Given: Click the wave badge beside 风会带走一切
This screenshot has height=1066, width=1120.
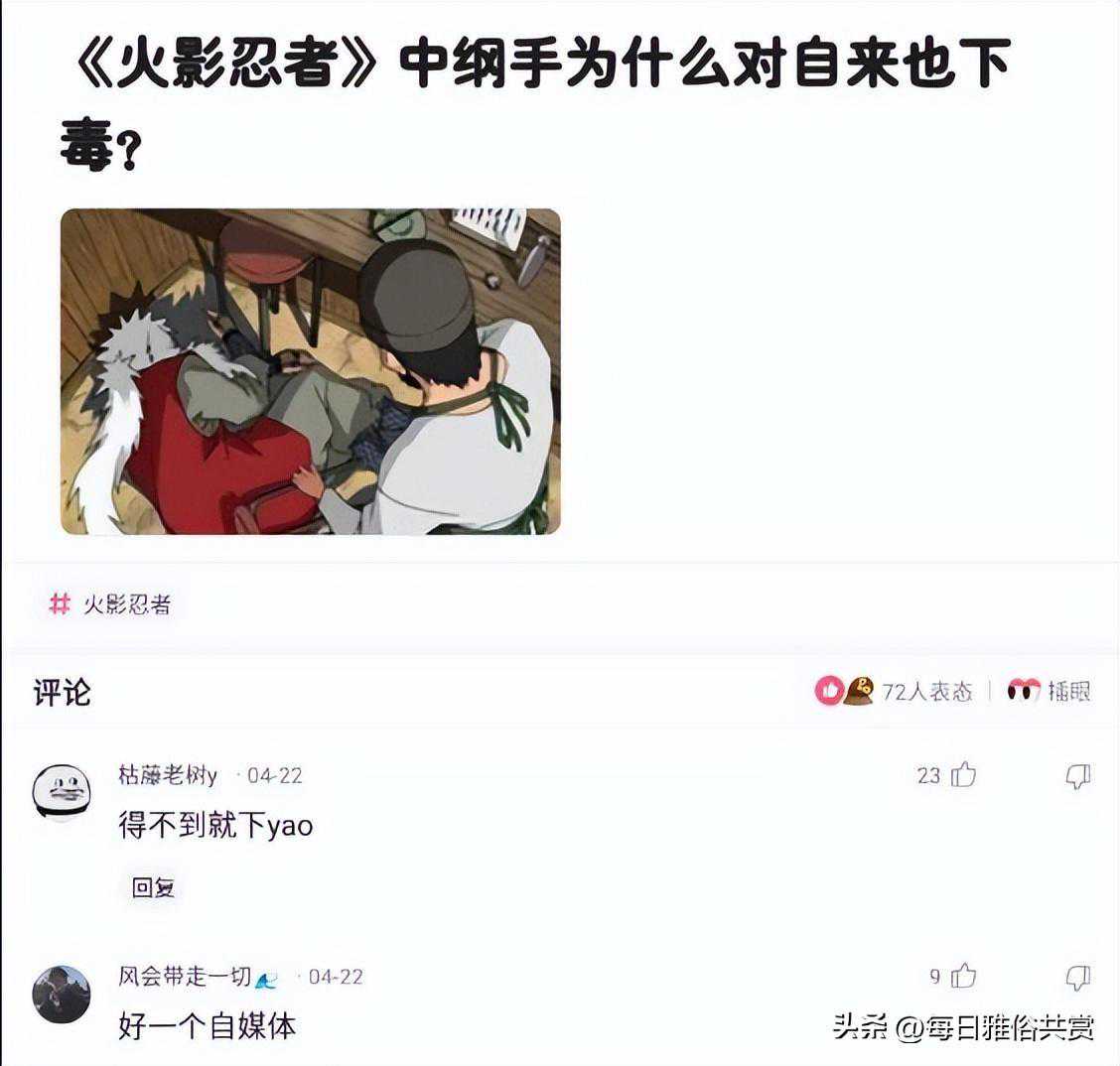Looking at the screenshot, I should click(x=266, y=980).
